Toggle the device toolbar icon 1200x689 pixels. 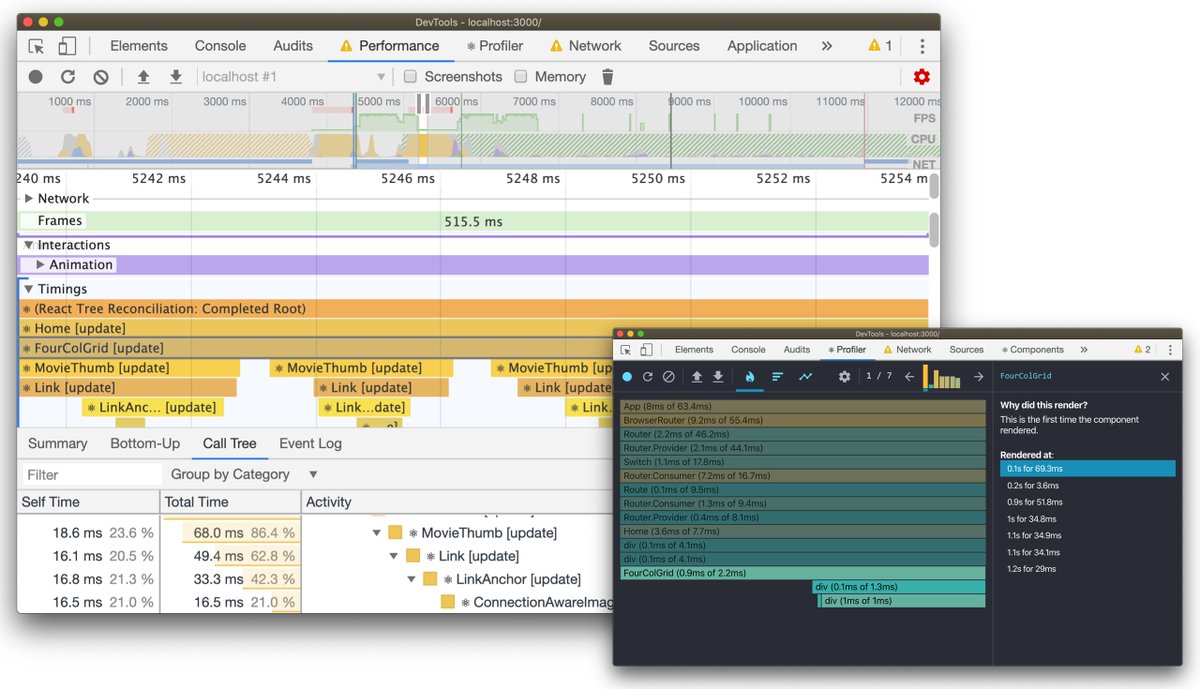click(67, 46)
